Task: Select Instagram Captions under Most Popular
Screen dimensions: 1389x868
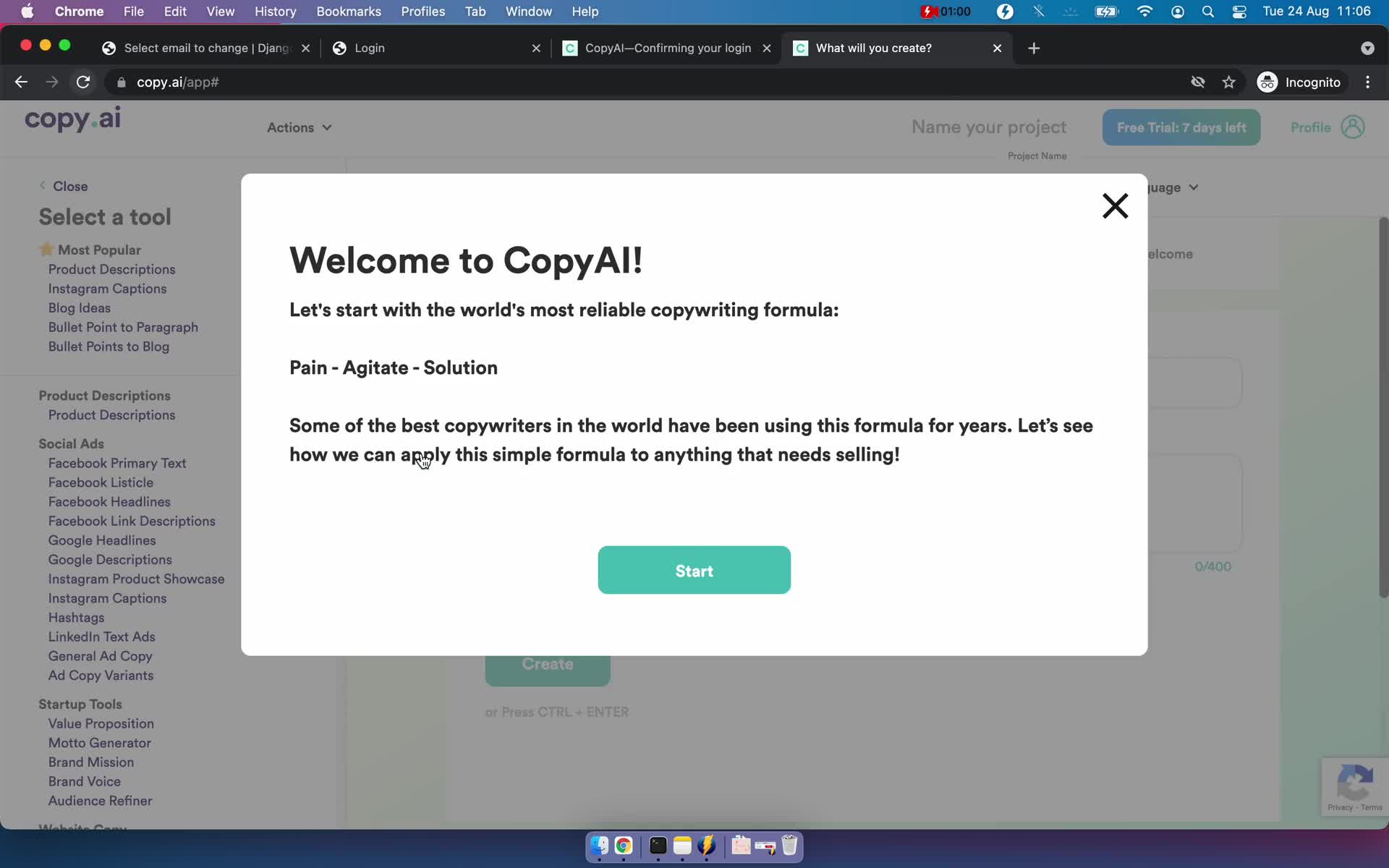Action: [107, 289]
